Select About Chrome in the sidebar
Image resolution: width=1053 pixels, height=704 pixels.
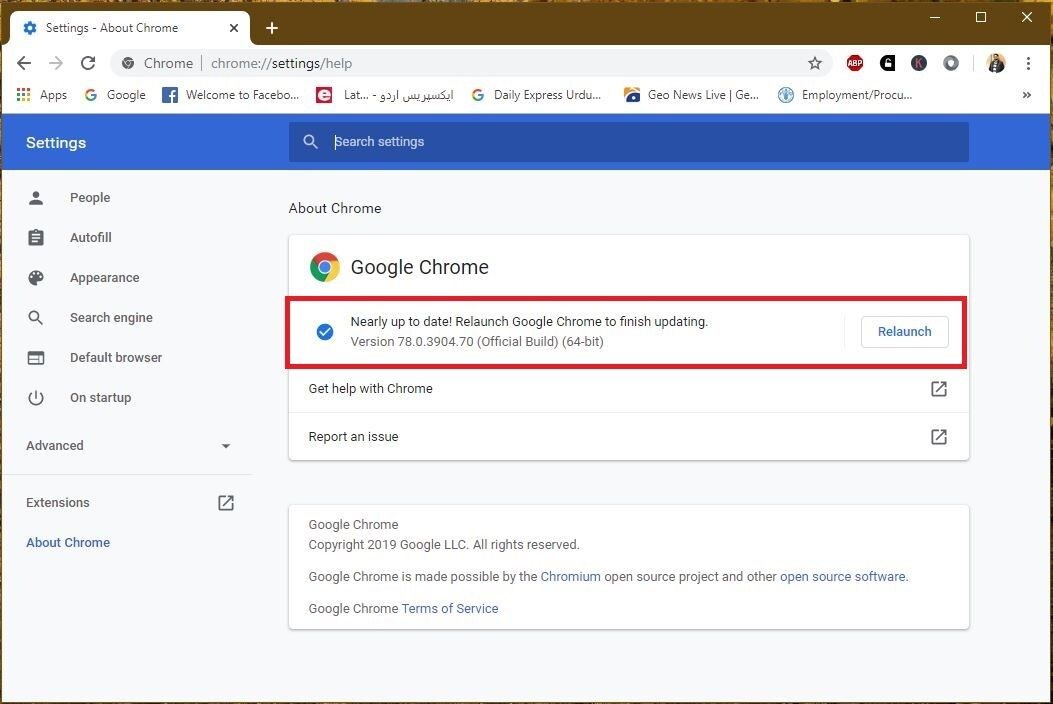click(x=68, y=542)
